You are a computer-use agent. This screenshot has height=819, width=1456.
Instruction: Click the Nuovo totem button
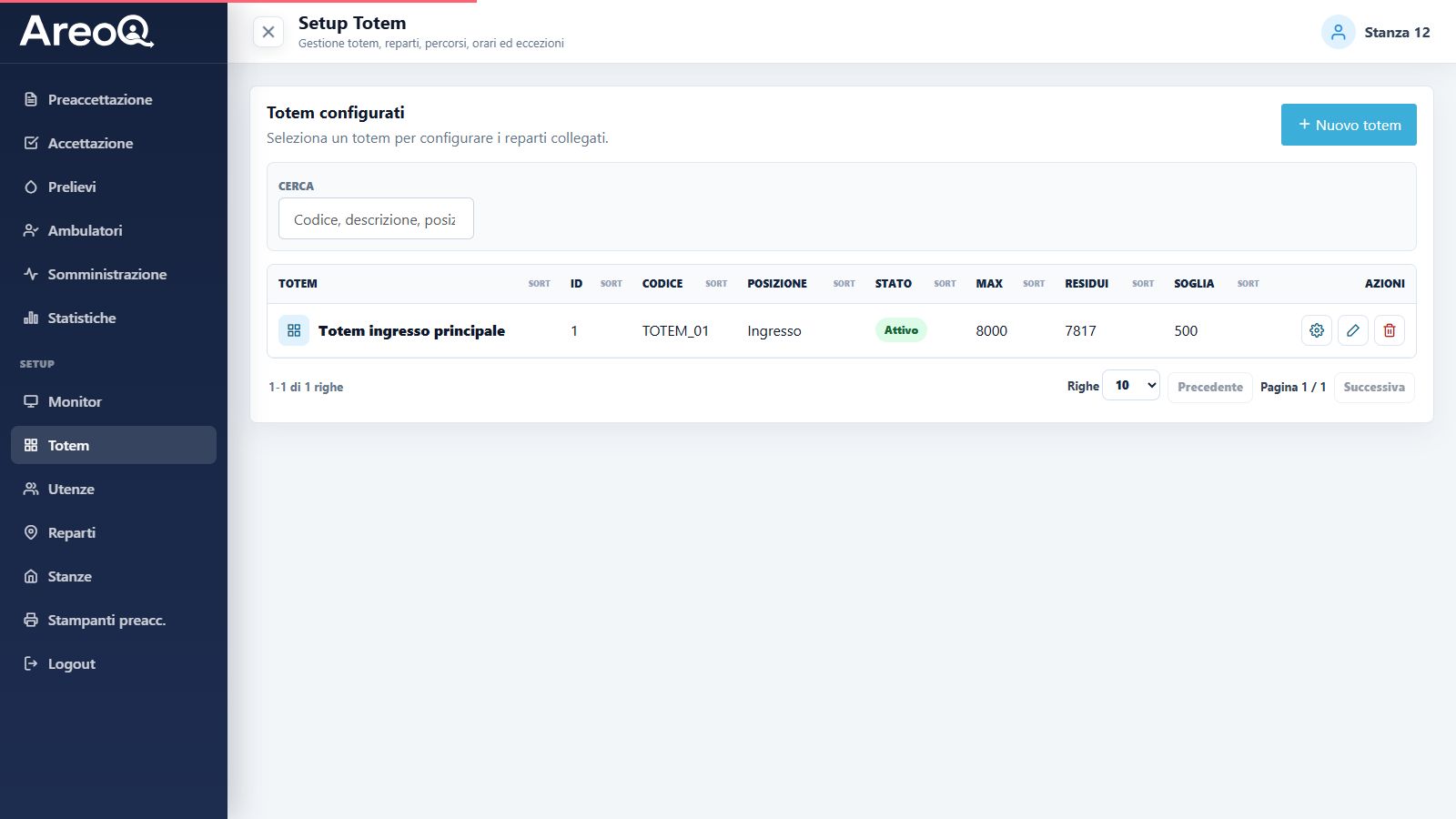[1349, 125]
